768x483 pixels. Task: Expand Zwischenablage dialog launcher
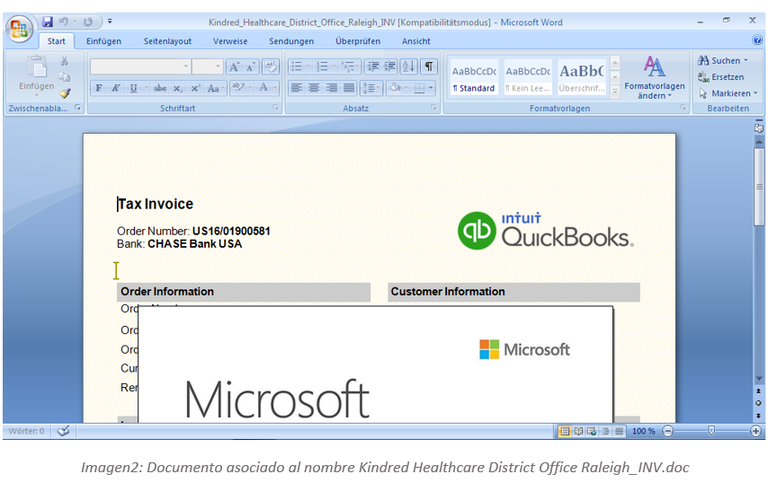click(x=78, y=108)
